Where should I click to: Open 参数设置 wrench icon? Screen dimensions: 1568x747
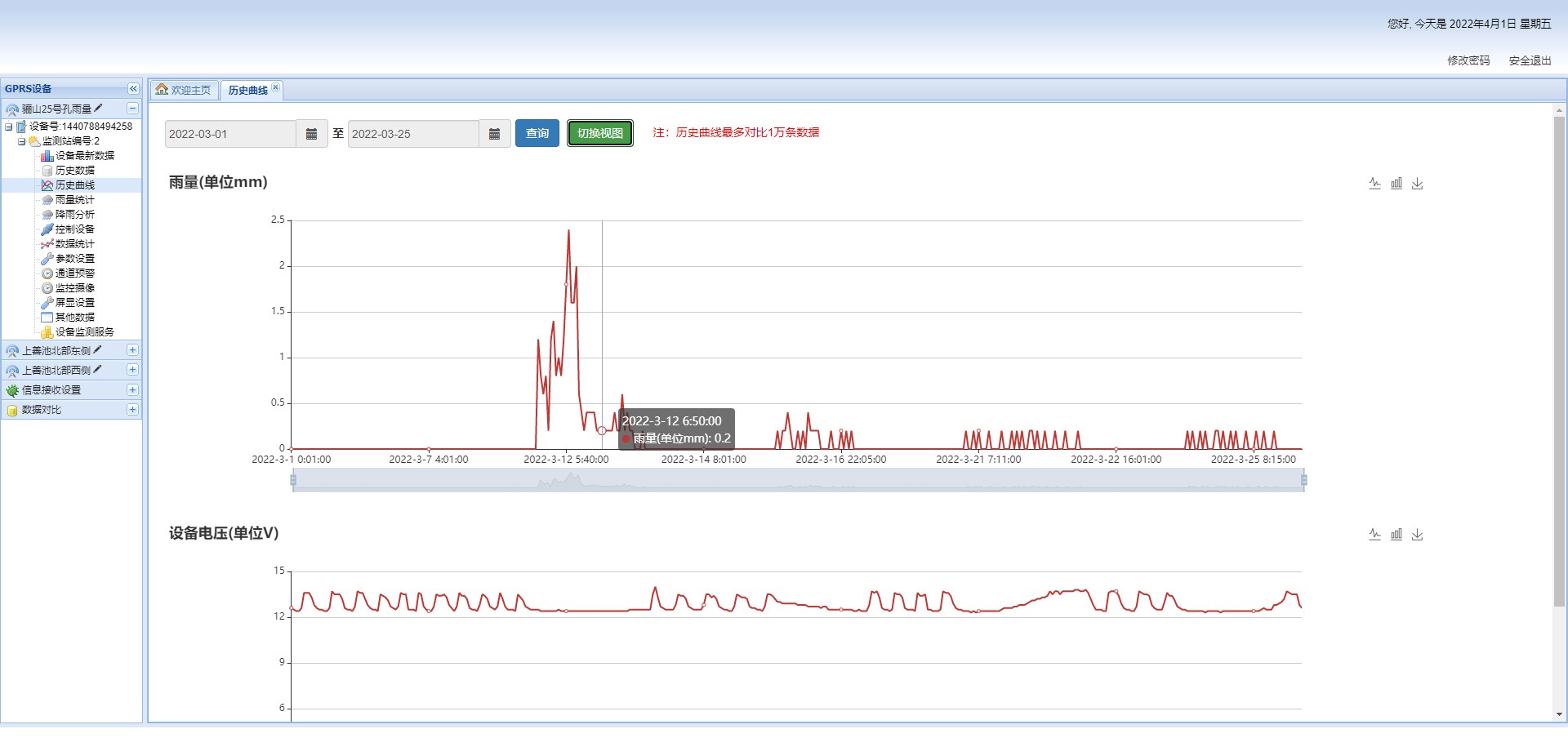pyautogui.click(x=47, y=259)
